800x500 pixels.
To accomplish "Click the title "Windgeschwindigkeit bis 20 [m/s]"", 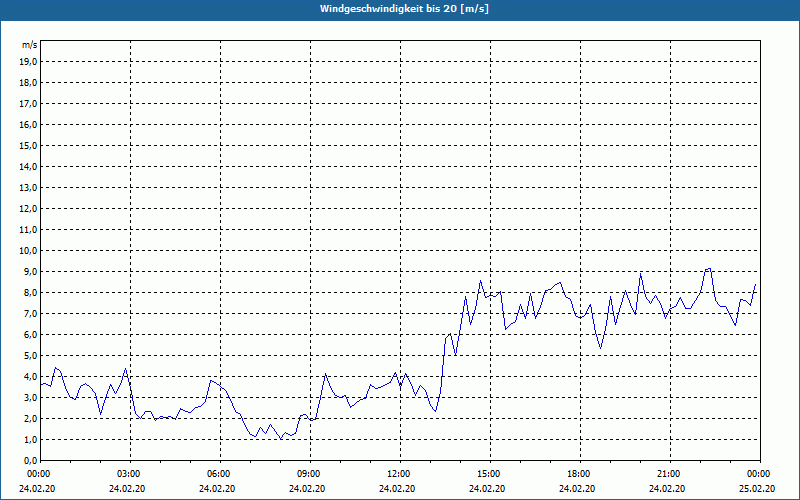I will tap(404, 9).
